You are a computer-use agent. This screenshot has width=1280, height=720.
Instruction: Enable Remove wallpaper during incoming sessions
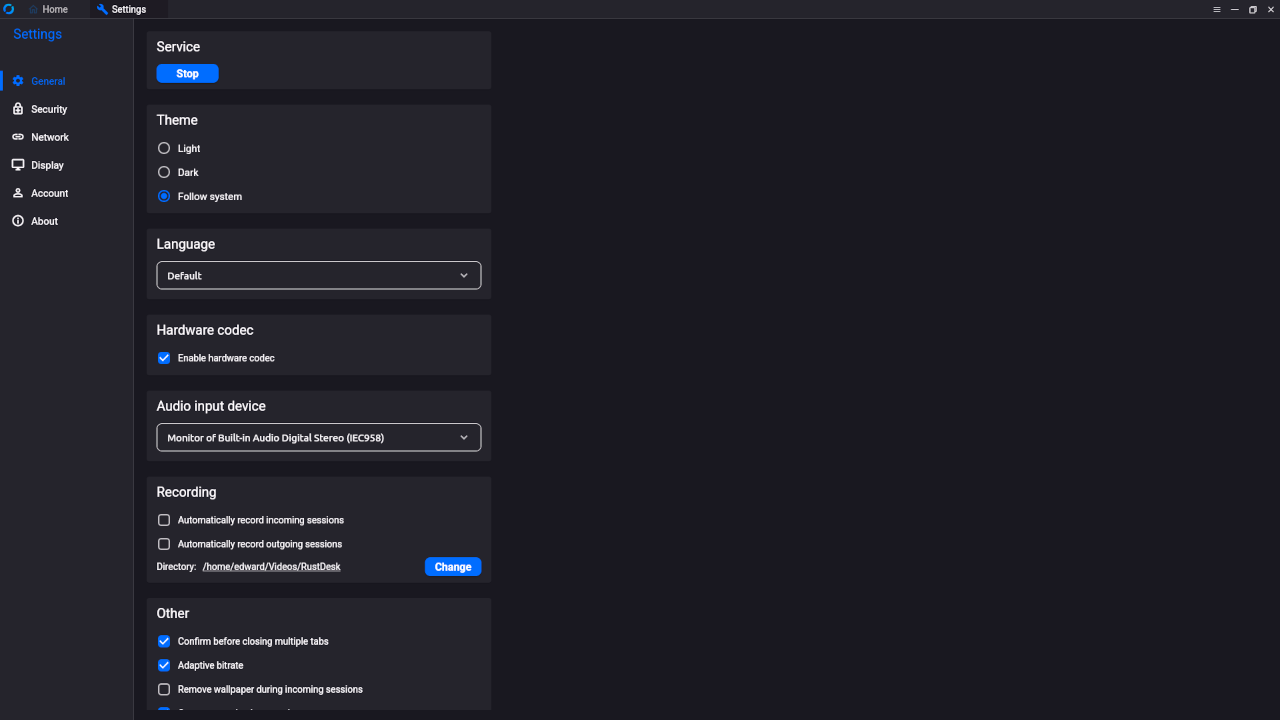[164, 689]
